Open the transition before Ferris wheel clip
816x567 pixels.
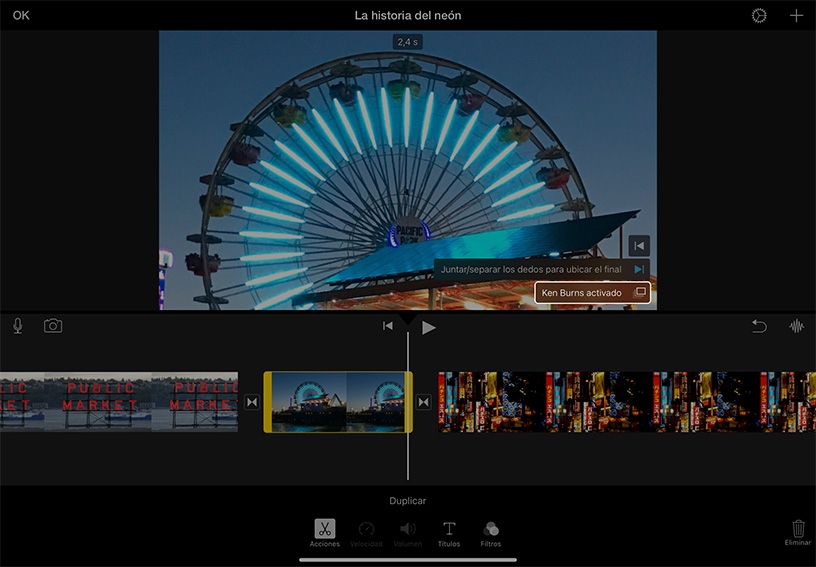tap(252, 402)
